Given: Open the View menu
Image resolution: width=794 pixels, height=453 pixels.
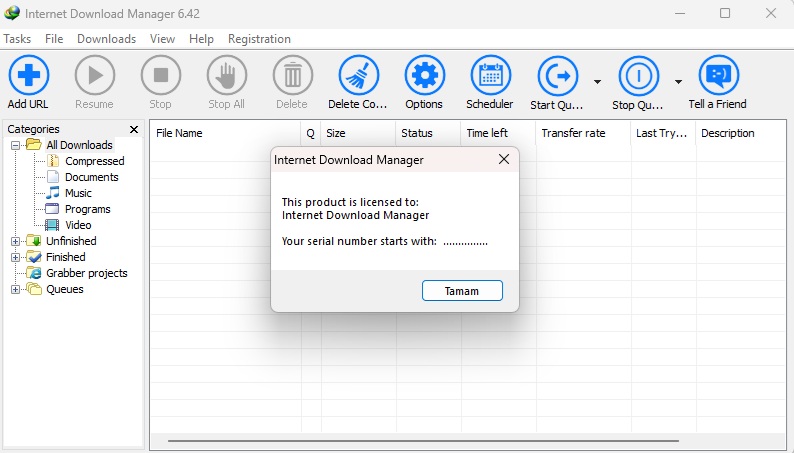Looking at the screenshot, I should tap(163, 39).
